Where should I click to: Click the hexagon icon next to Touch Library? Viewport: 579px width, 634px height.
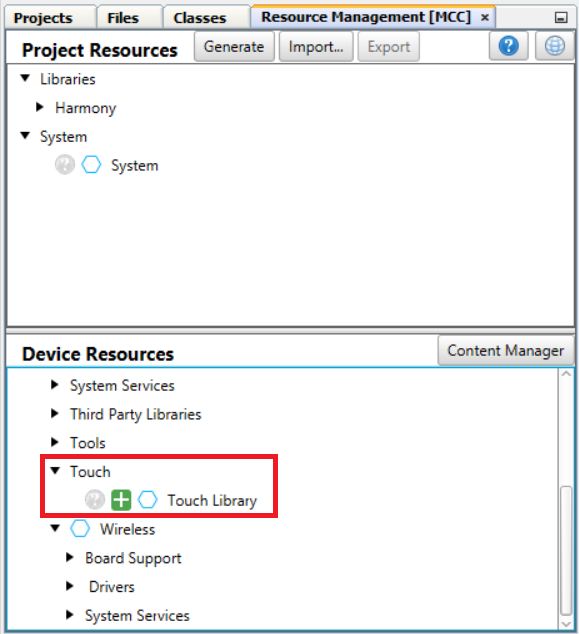pos(148,500)
